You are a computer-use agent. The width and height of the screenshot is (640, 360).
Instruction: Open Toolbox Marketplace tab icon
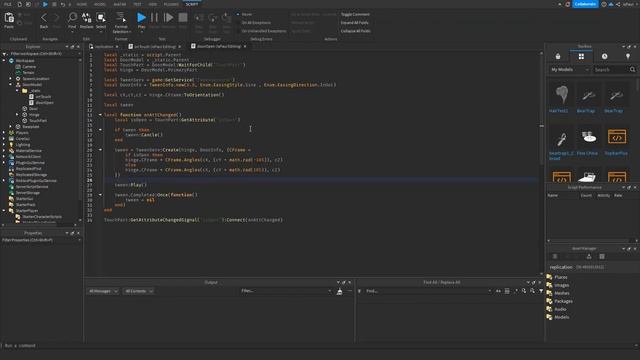click(558, 56)
